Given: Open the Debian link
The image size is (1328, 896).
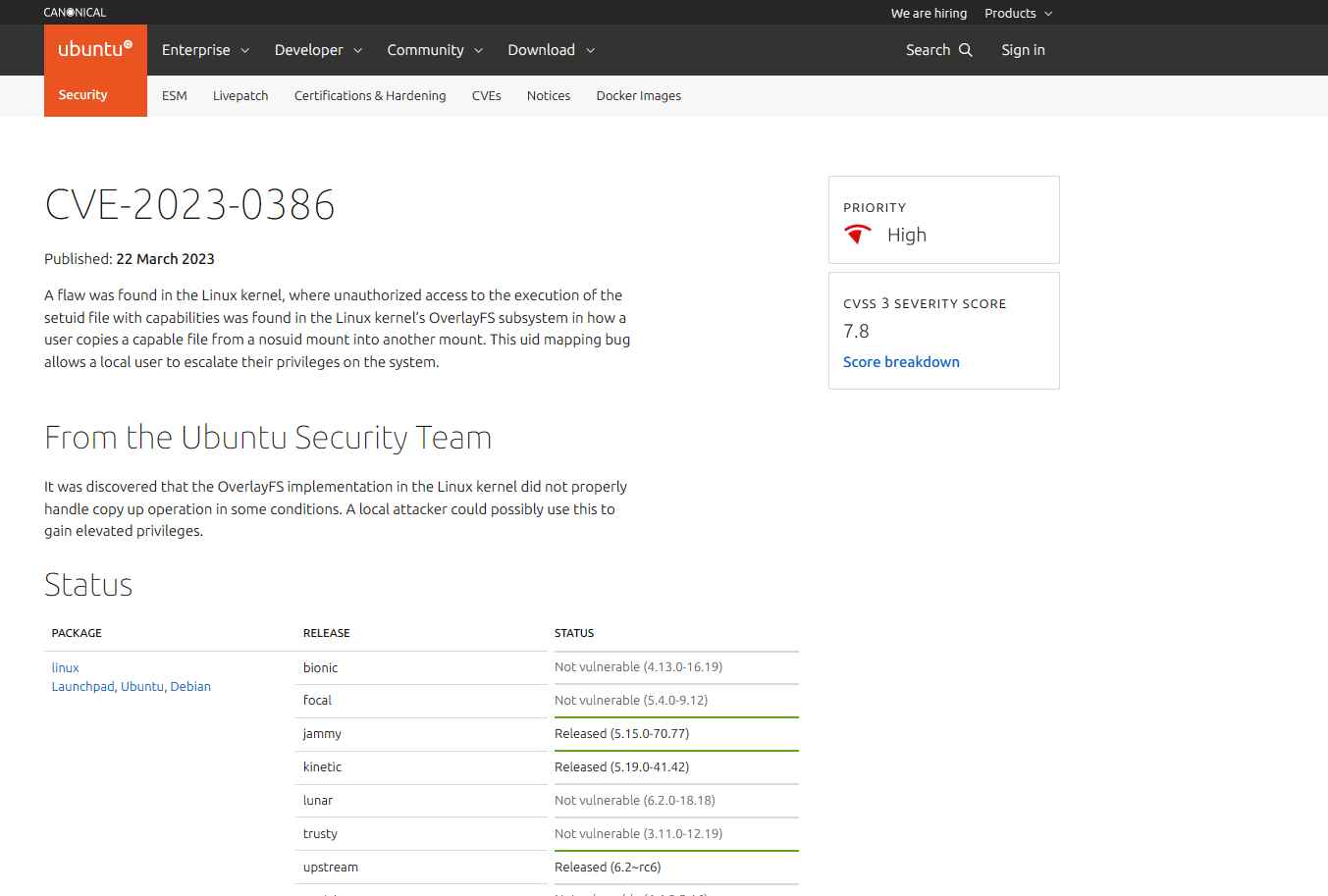Looking at the screenshot, I should point(190,687).
